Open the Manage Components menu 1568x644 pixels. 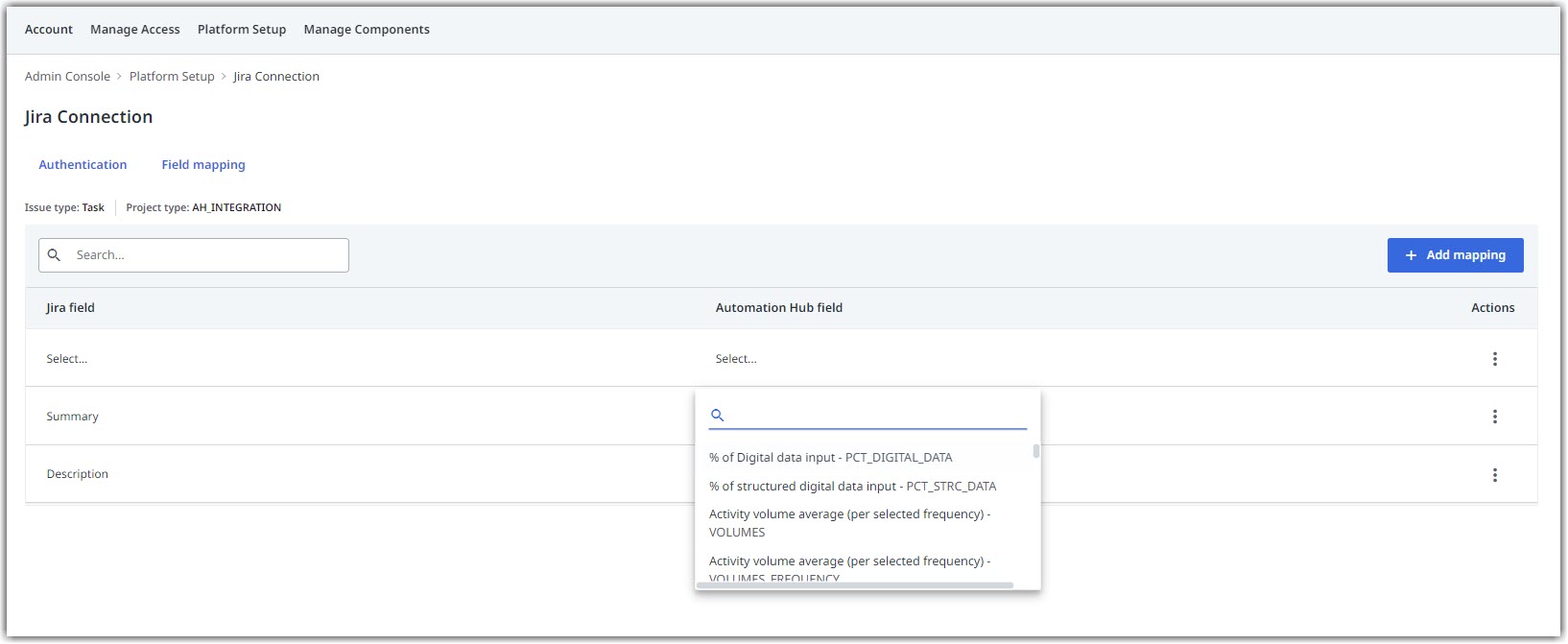pos(367,30)
